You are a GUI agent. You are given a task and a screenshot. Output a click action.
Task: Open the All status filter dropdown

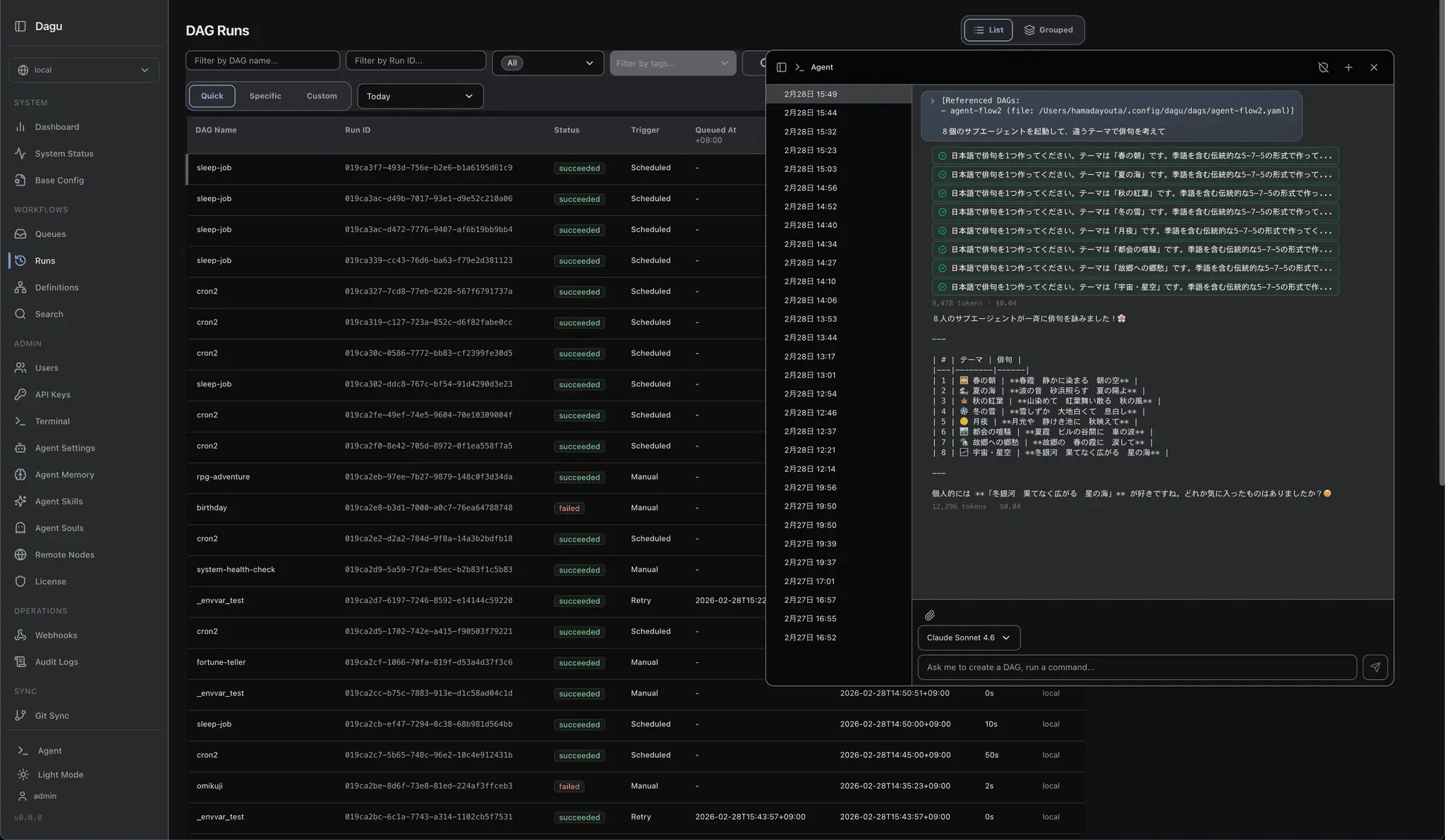click(x=548, y=63)
